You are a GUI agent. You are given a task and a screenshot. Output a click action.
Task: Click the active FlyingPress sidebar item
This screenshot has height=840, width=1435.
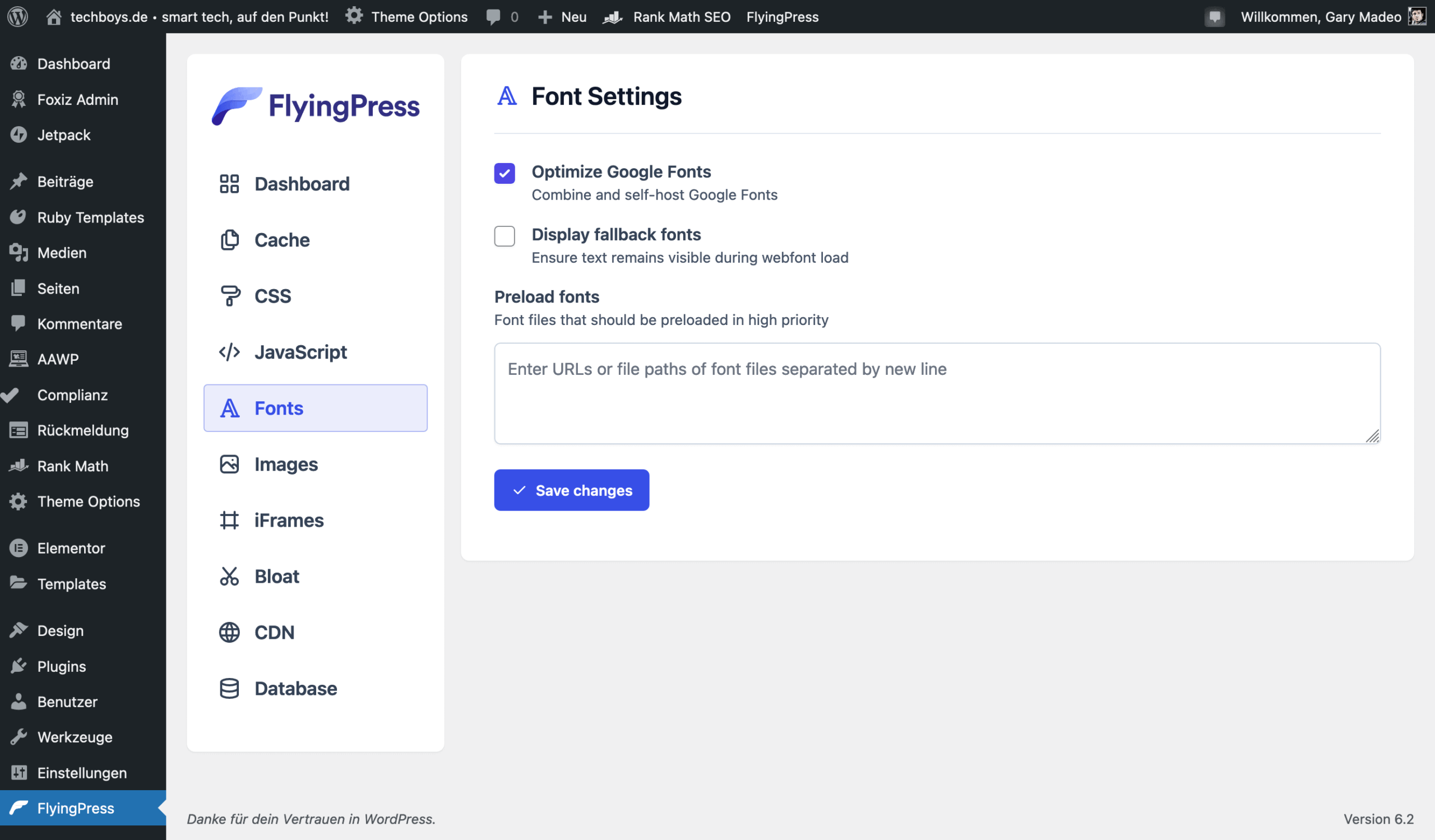83,808
